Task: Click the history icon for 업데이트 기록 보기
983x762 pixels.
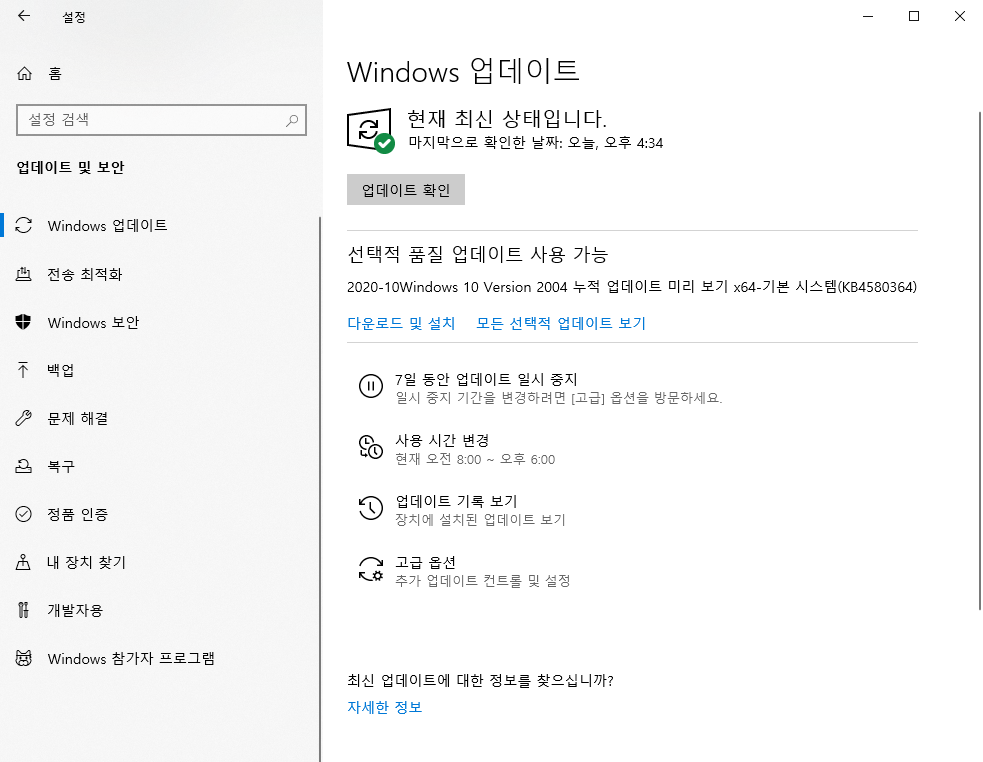Action: tap(371, 507)
